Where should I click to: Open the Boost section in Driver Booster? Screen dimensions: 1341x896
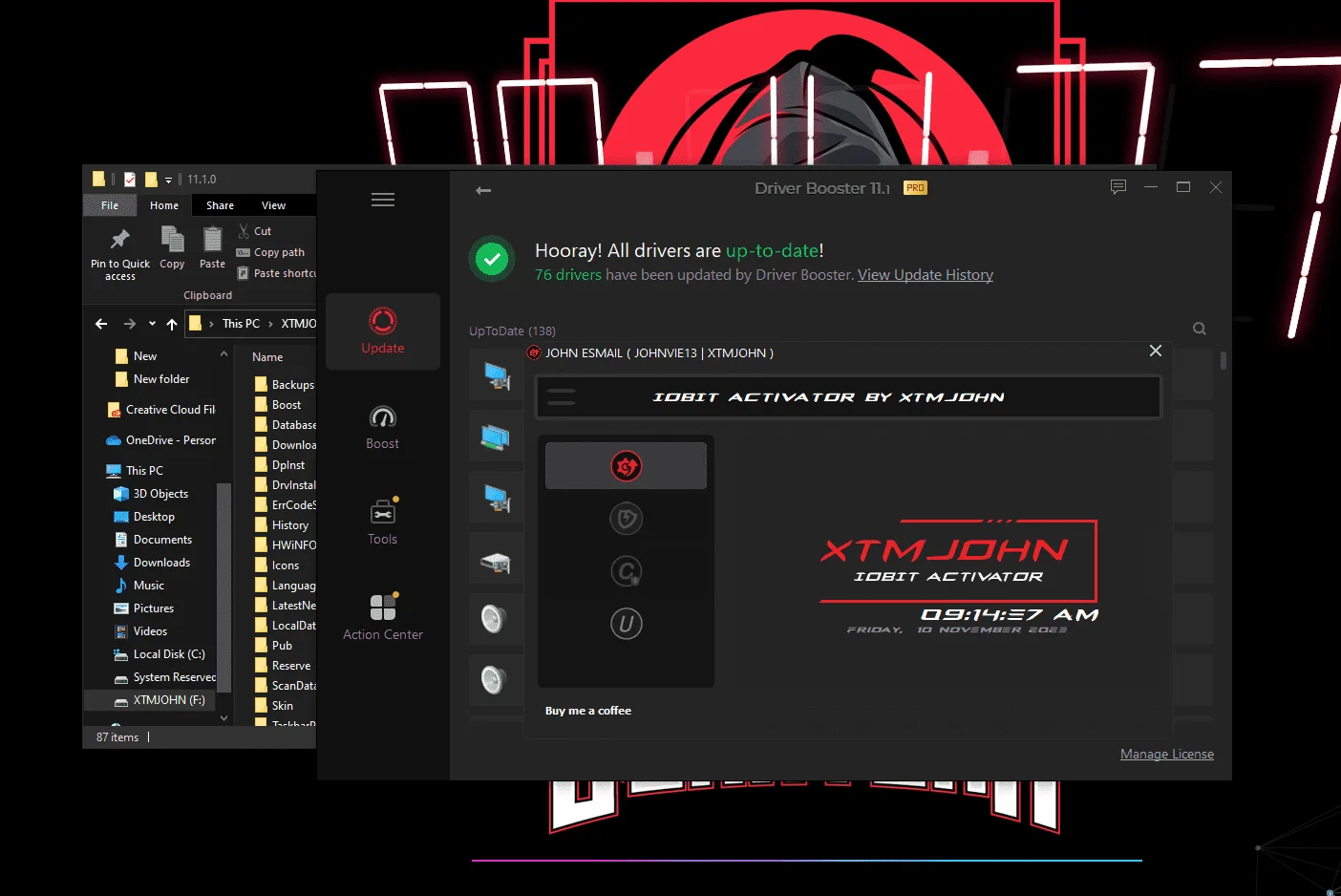(383, 427)
